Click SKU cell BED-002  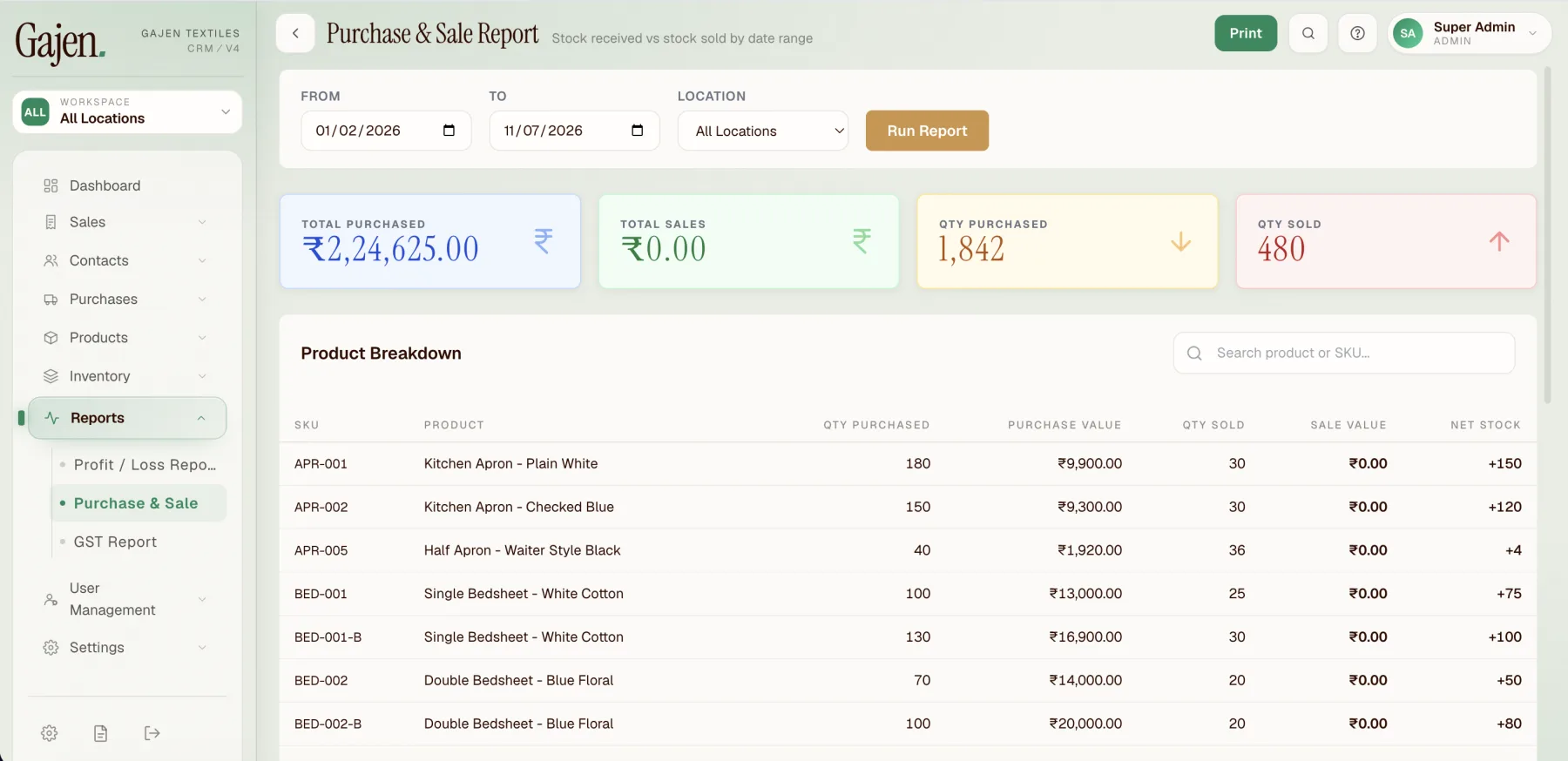pos(321,681)
